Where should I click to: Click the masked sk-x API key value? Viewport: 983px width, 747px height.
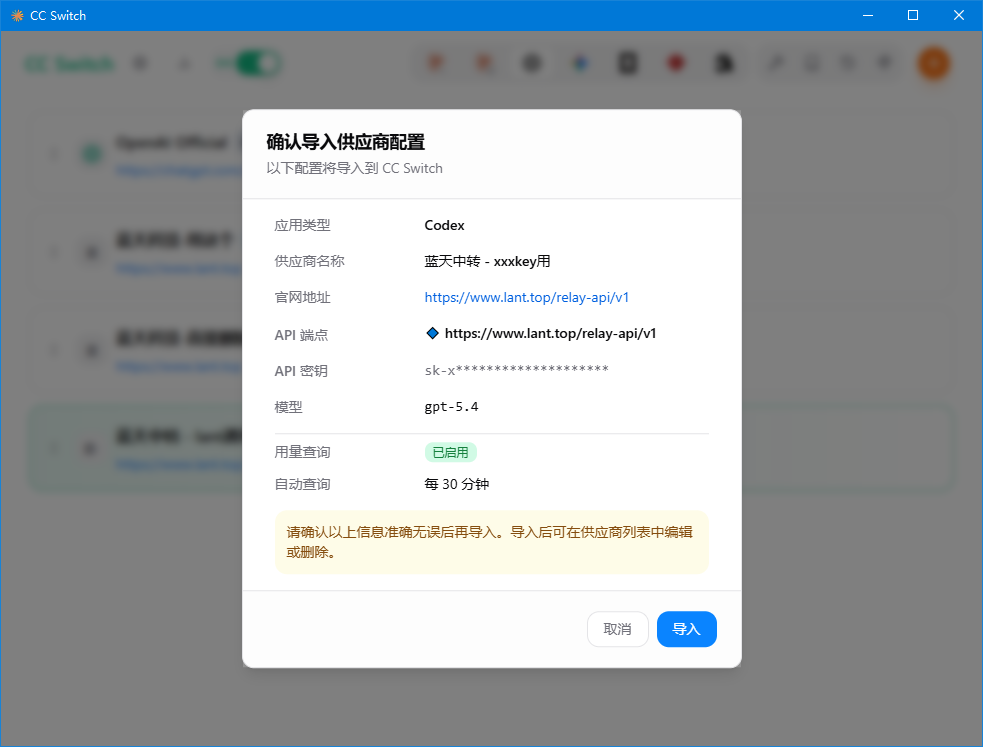click(517, 370)
